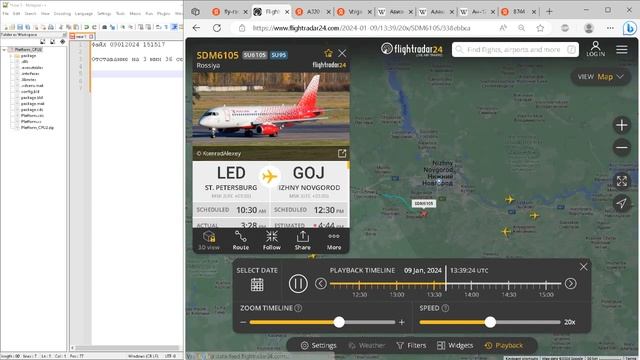Pause the flight playback

click(x=298, y=283)
